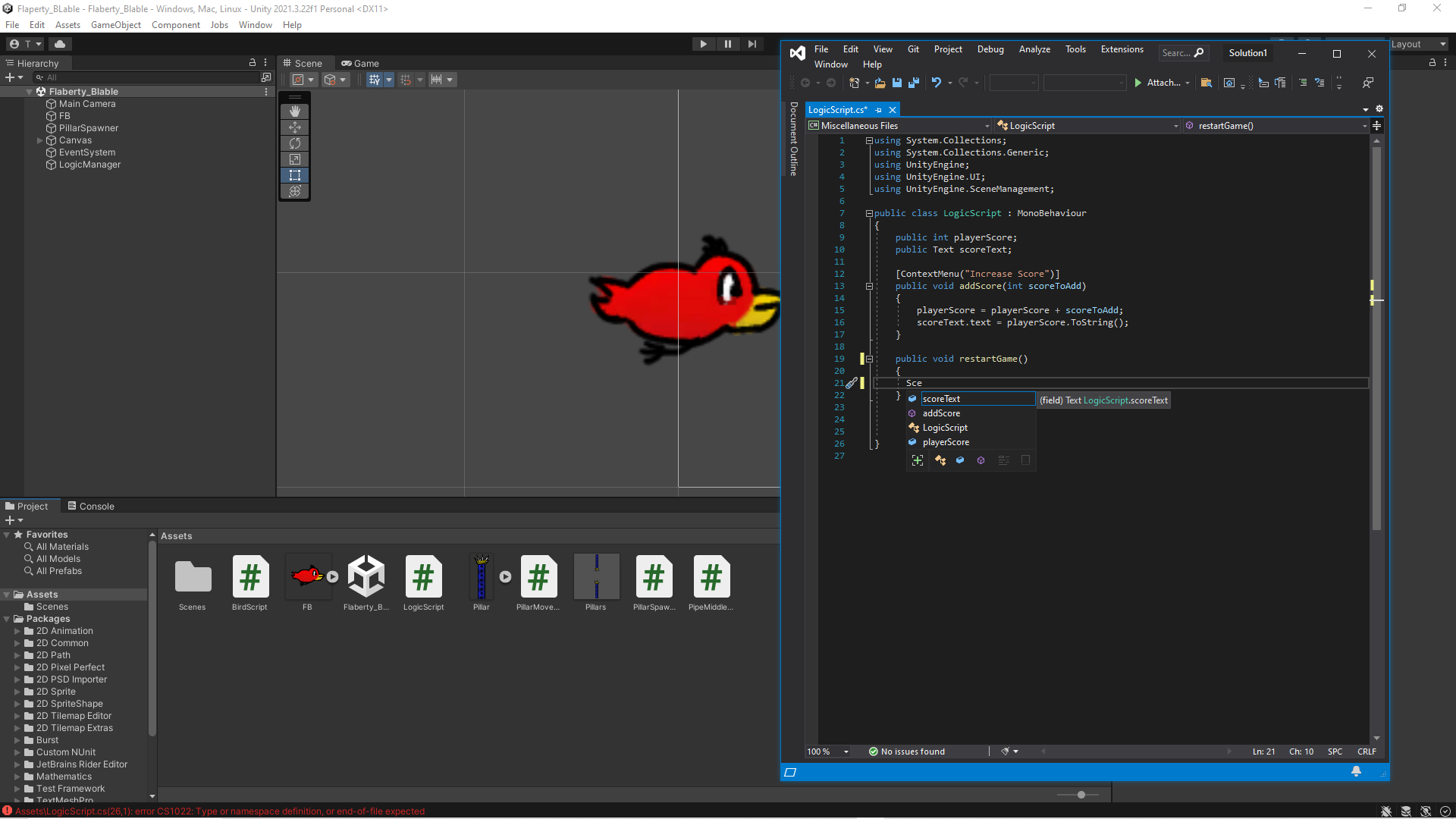Open the Debug menu in Visual Studio
This screenshot has width=1456, height=819.
(990, 49)
